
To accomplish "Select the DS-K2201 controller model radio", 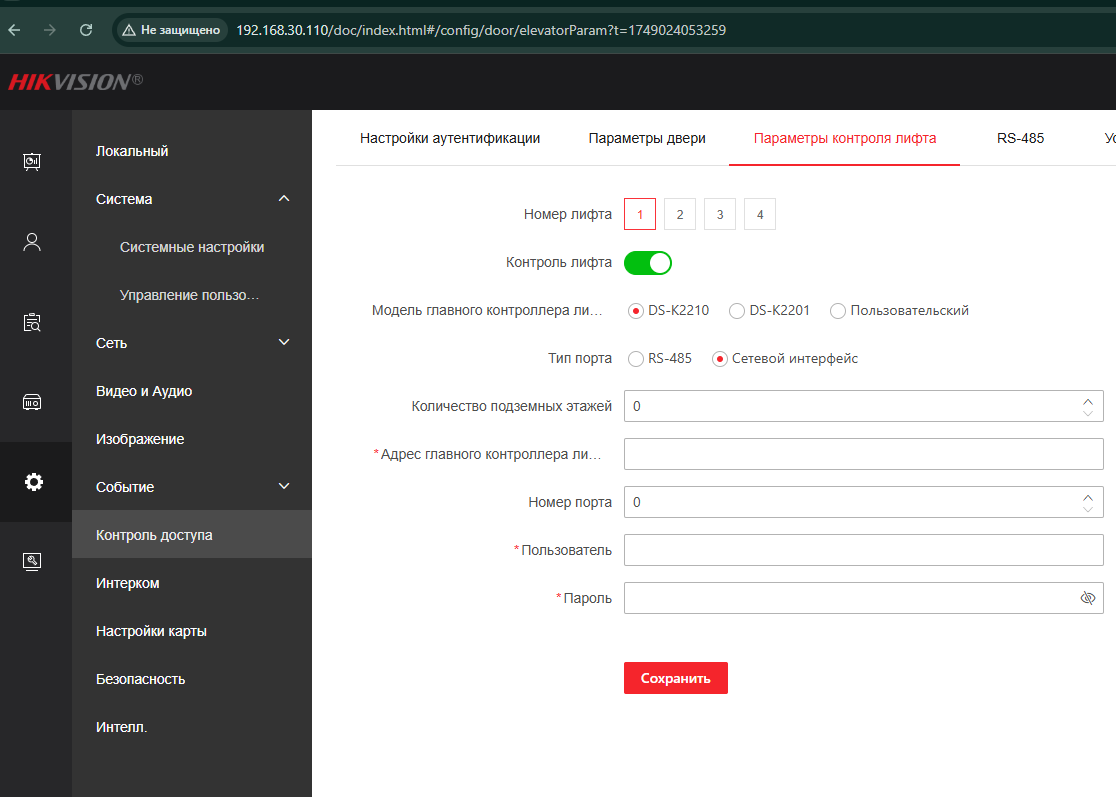I will click(x=737, y=311).
